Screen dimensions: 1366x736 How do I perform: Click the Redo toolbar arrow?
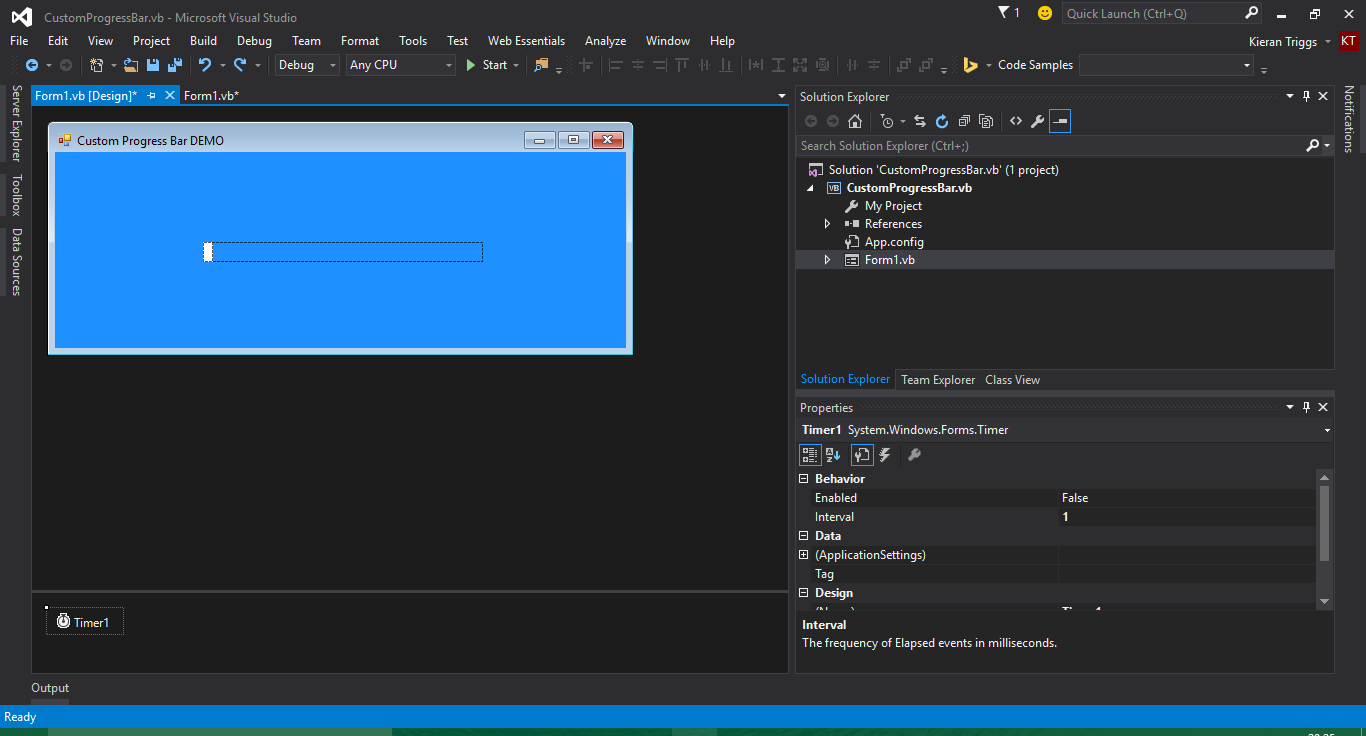pos(240,65)
